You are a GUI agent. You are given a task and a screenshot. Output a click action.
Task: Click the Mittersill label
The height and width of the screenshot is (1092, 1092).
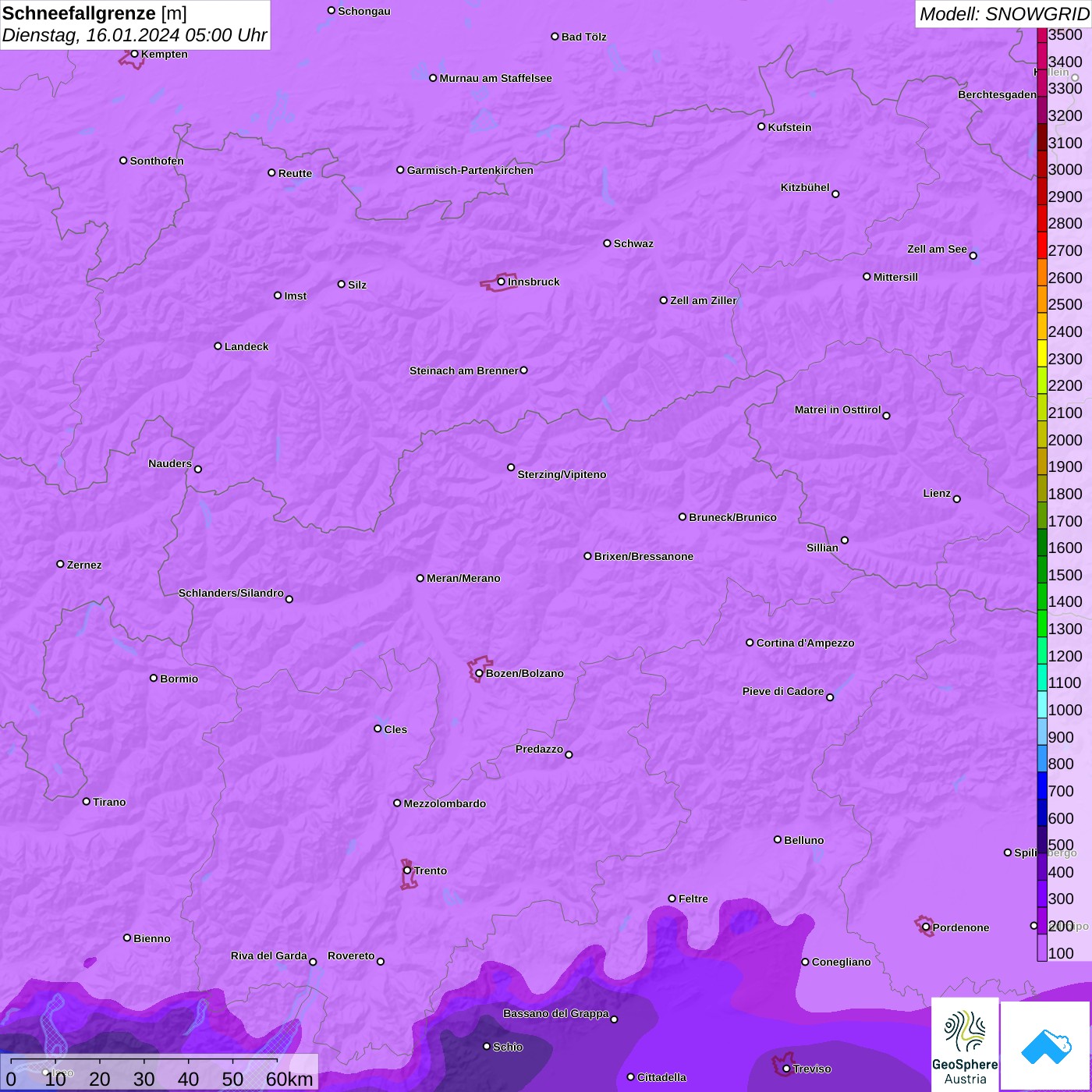coord(895,277)
